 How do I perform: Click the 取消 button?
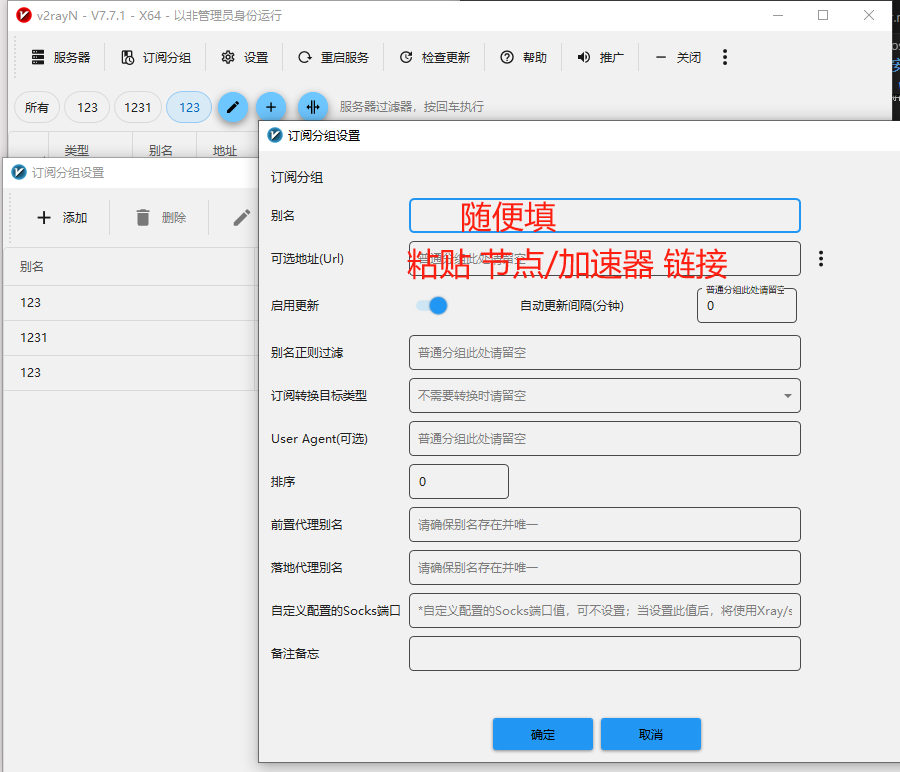tap(650, 734)
